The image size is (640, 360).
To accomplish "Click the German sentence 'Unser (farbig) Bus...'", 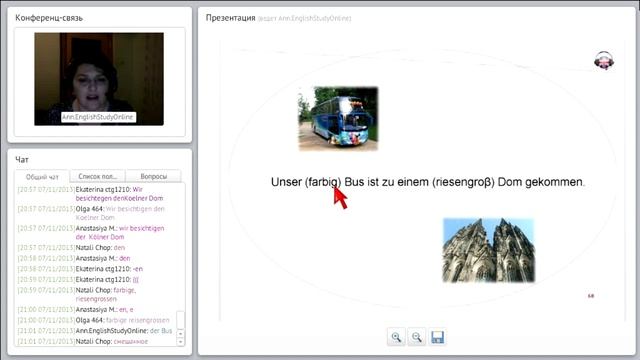I will pos(427,182).
